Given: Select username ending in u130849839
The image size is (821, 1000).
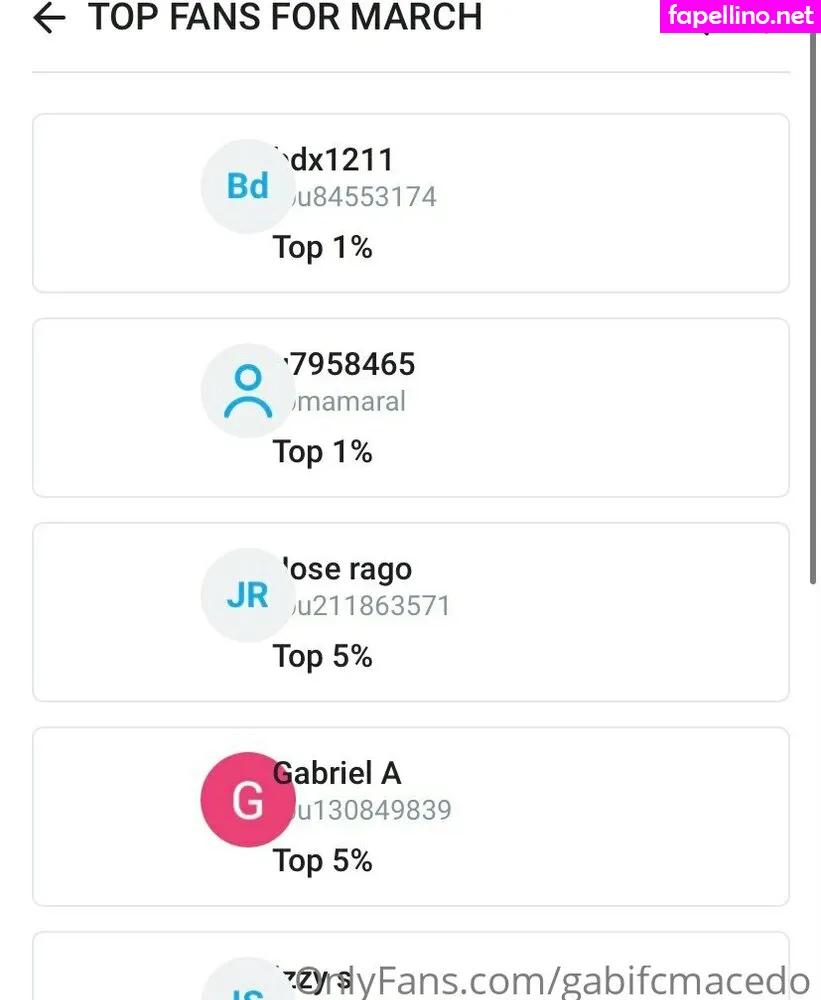Looking at the screenshot, I should [x=369, y=810].
